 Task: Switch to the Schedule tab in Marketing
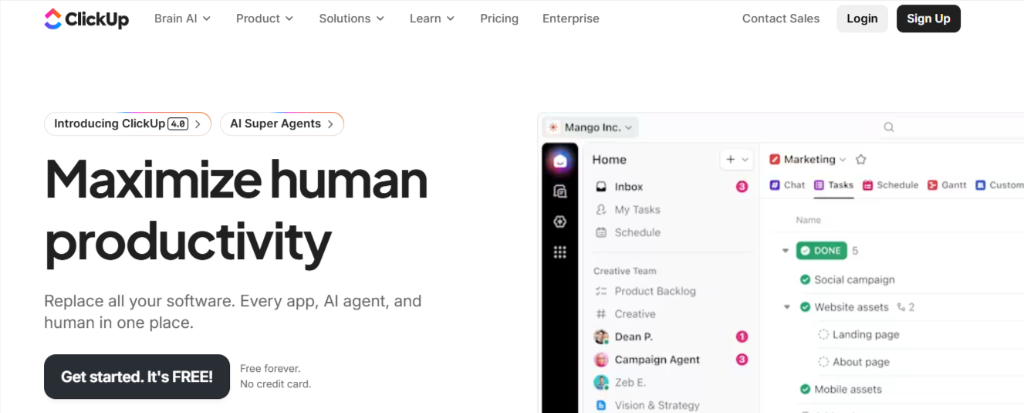click(x=890, y=186)
